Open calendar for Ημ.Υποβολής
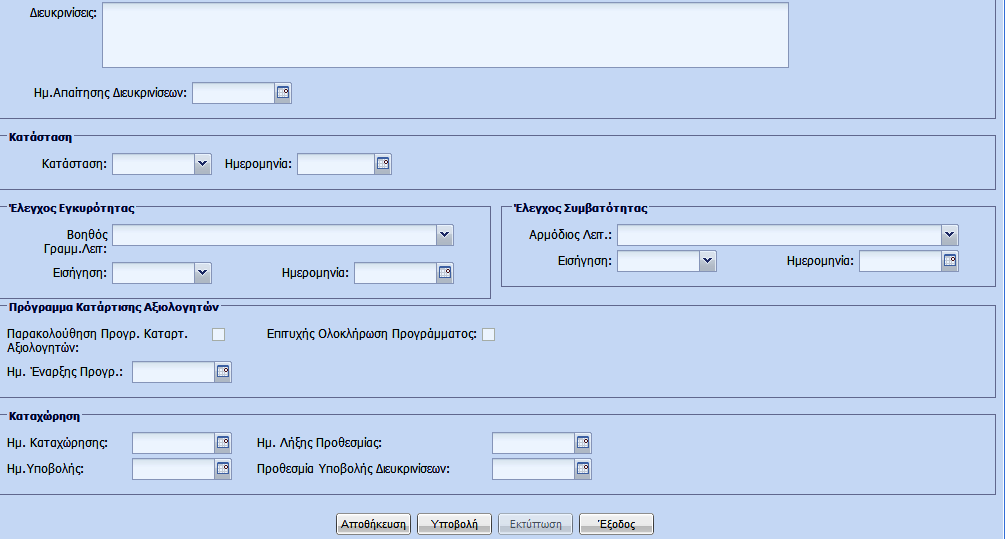This screenshot has height=539, width=1005. pyautogui.click(x=222, y=469)
